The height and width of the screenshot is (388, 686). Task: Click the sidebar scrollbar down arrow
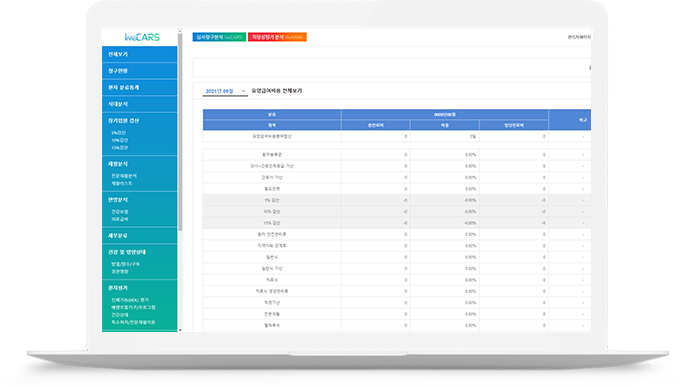tap(180, 330)
